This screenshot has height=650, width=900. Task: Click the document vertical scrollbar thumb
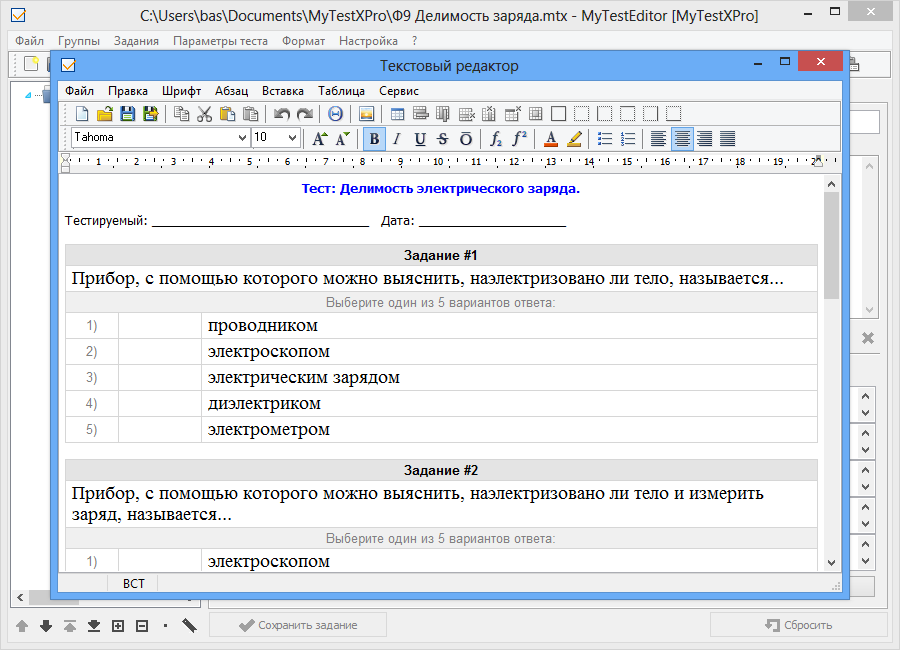coord(831,246)
